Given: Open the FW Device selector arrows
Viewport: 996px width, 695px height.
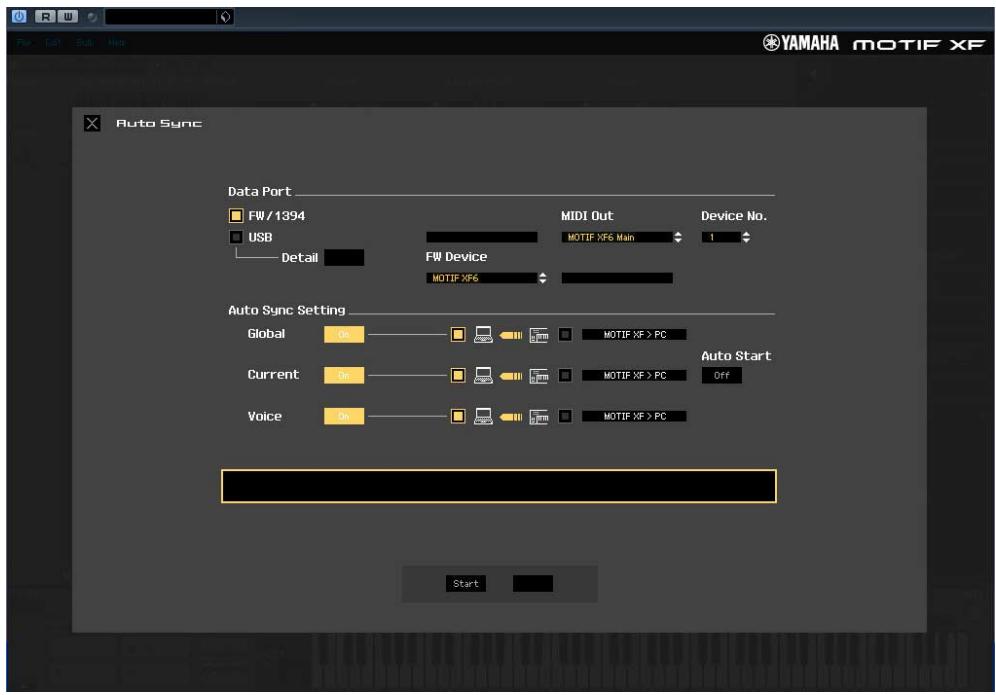Looking at the screenshot, I should 542,278.
